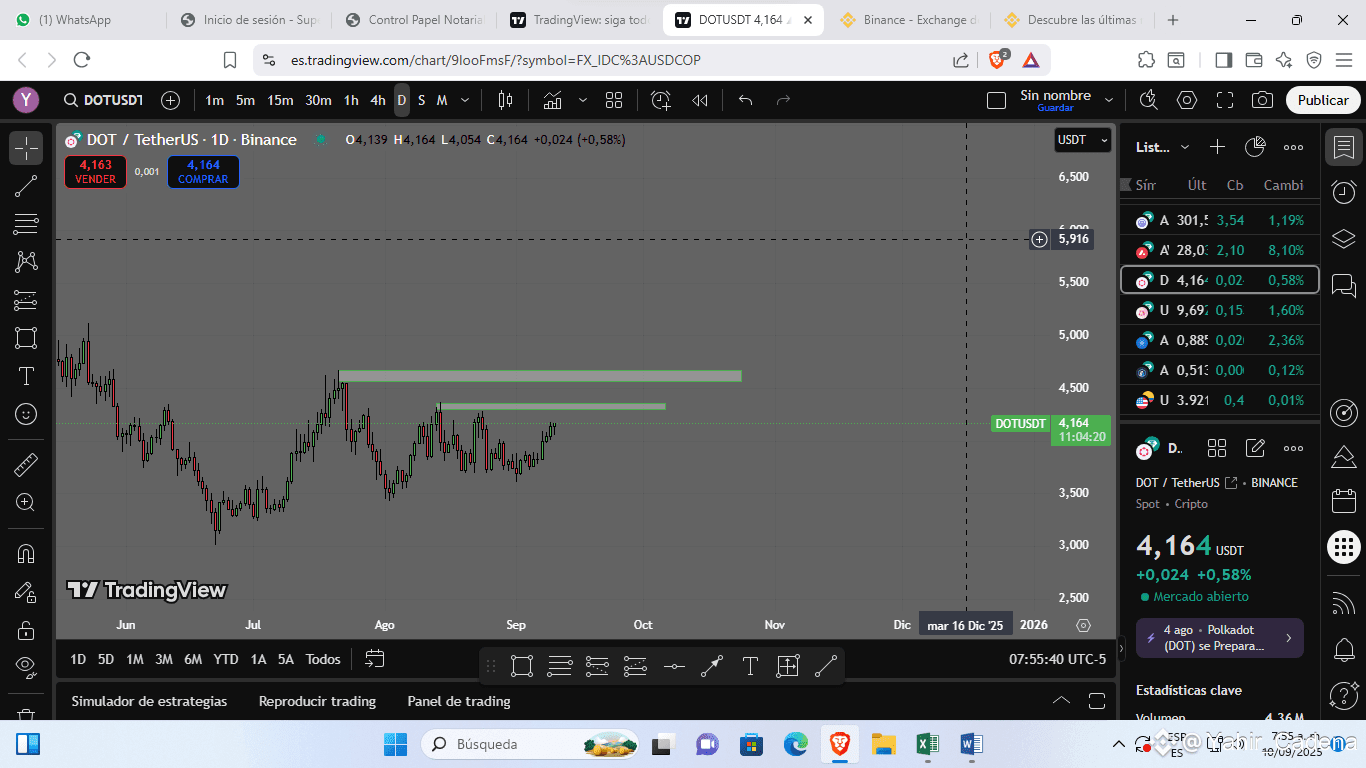The image size is (1366, 768).
Task: Switch to Simulador de estrategias tab
Action: click(149, 701)
